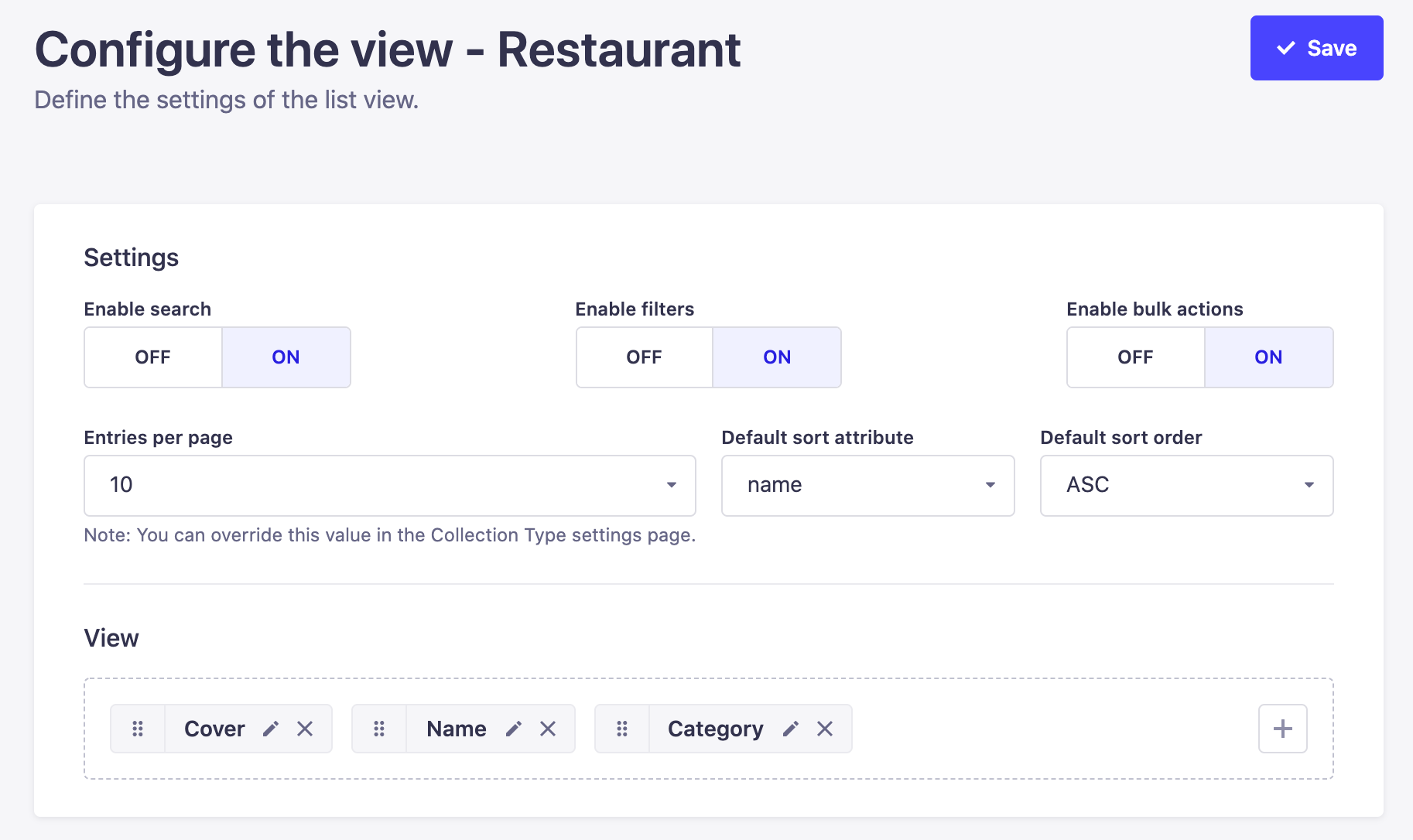Edit the Category field settings via pencil icon
This screenshot has width=1413, height=840.
(x=791, y=728)
